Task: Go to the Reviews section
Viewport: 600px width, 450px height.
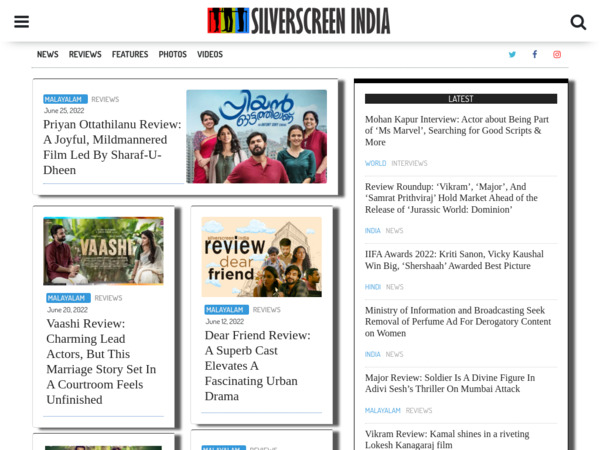Action: [x=85, y=54]
